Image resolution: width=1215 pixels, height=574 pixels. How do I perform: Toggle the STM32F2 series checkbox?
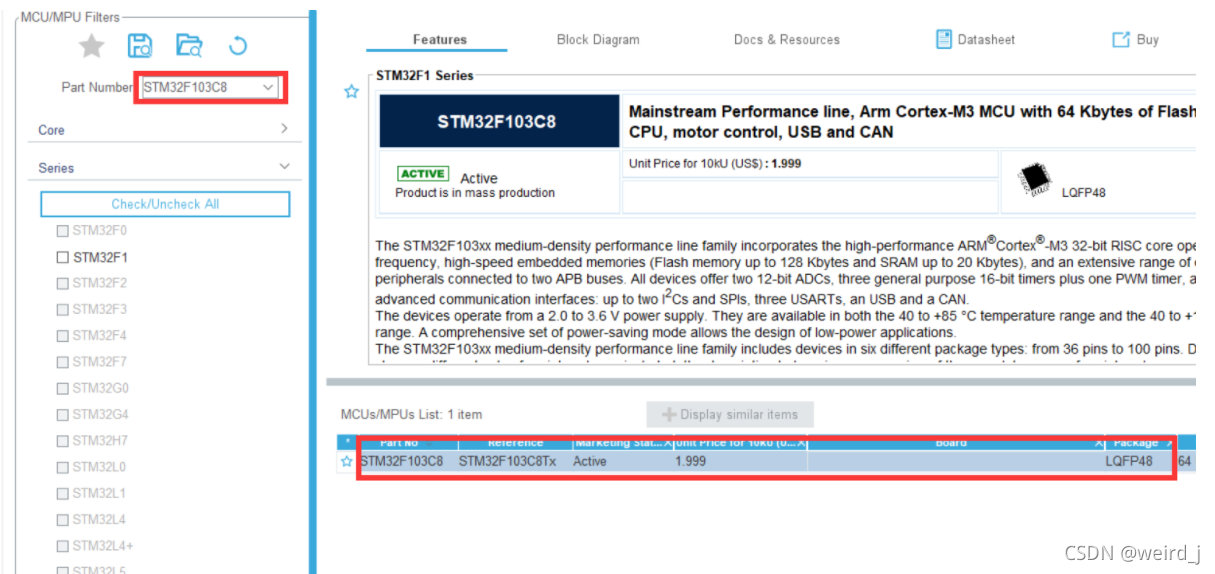(63, 283)
